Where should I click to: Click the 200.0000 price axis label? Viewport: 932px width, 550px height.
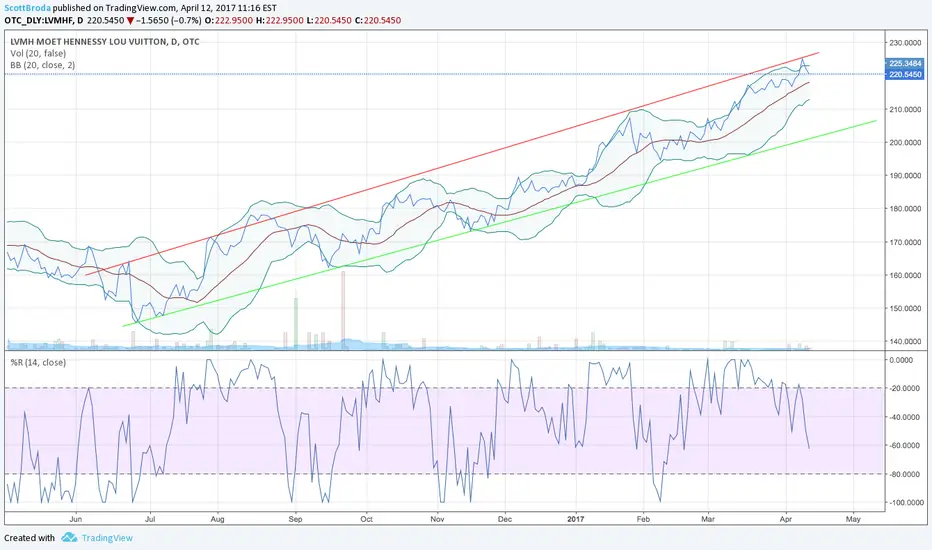click(906, 143)
